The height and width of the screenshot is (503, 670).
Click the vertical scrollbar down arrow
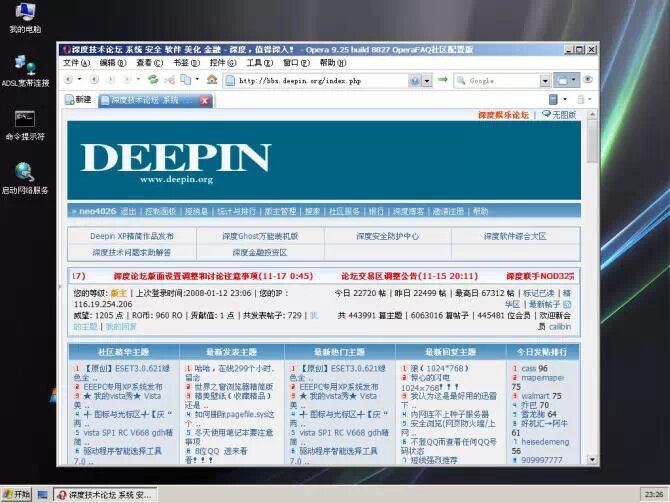592,460
